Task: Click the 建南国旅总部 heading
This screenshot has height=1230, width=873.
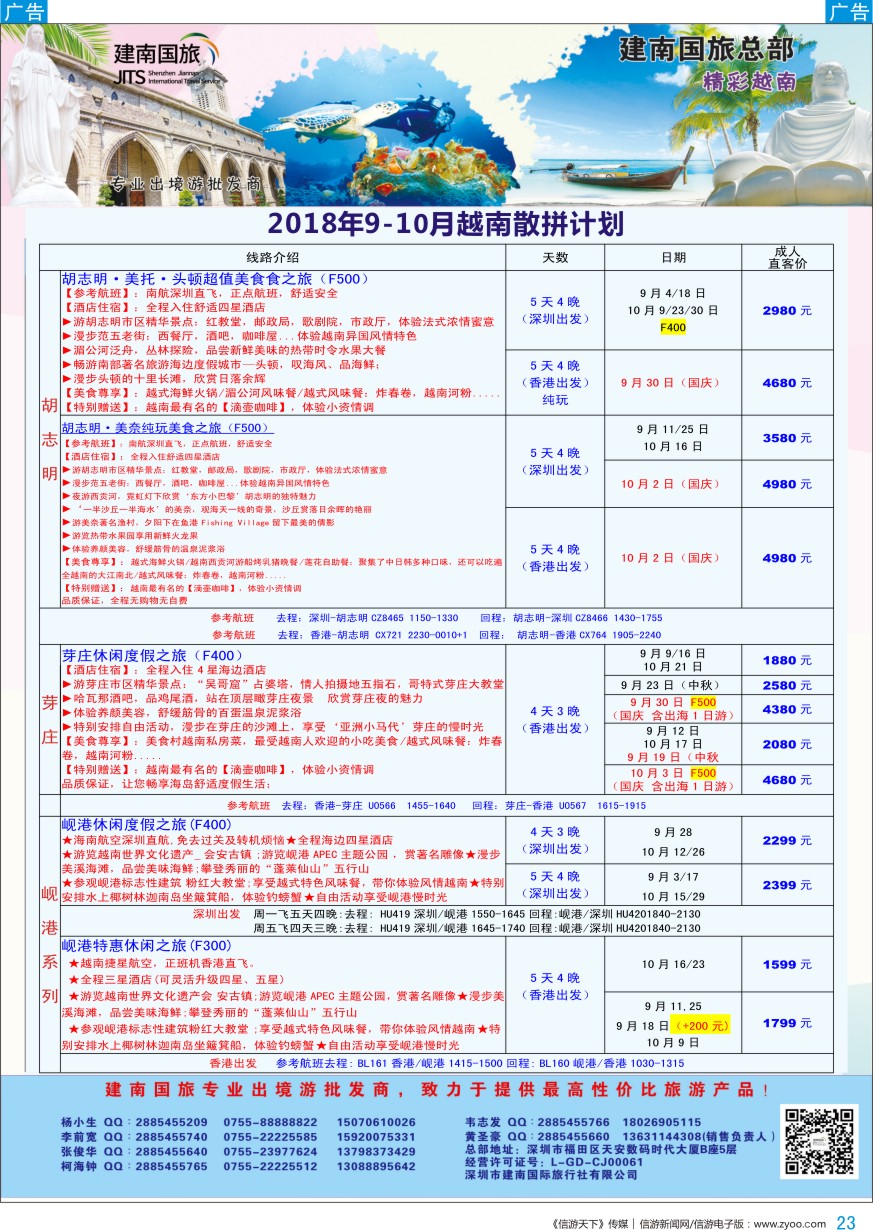Action: (x=707, y=49)
